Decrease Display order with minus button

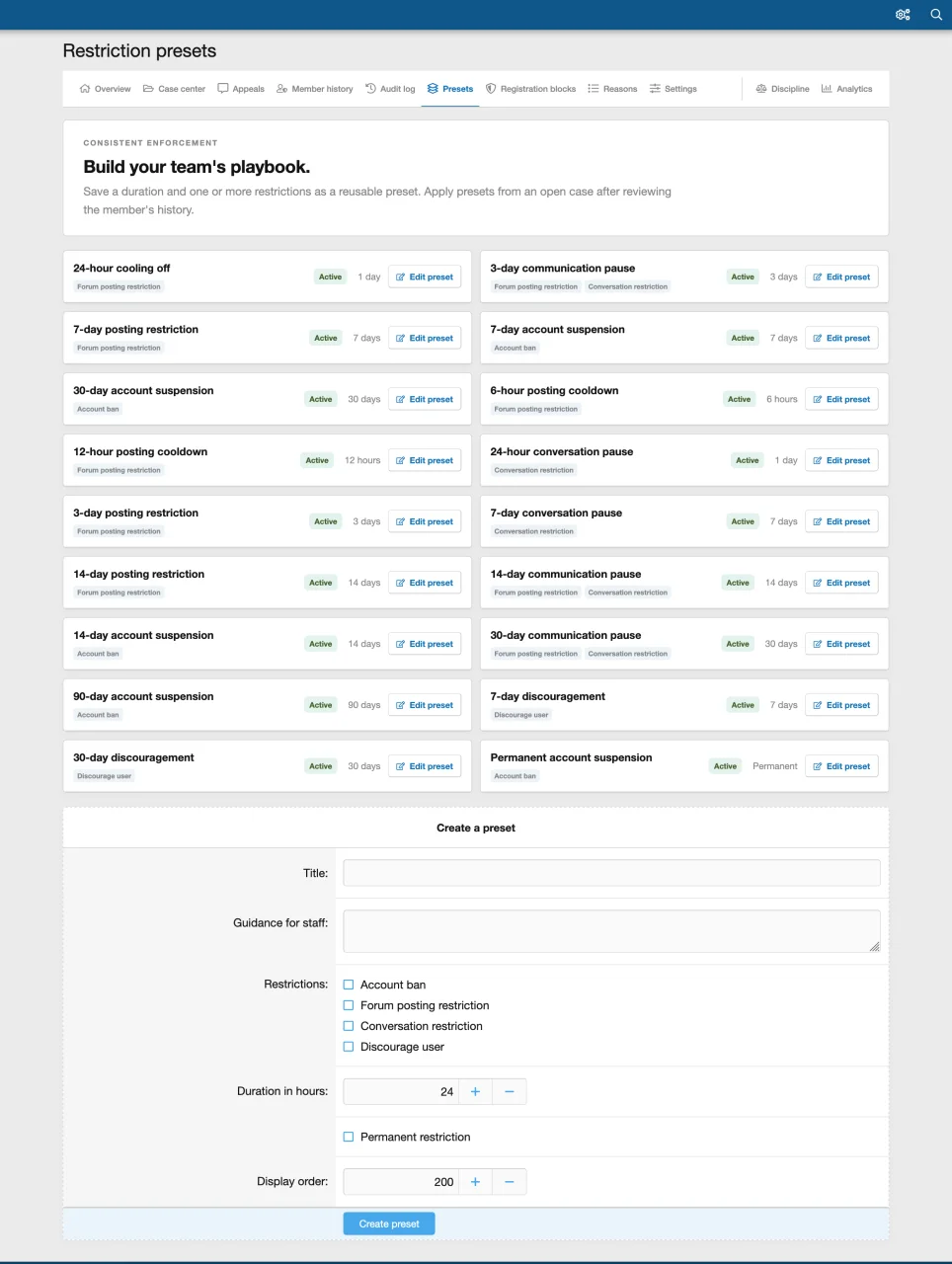point(510,1182)
